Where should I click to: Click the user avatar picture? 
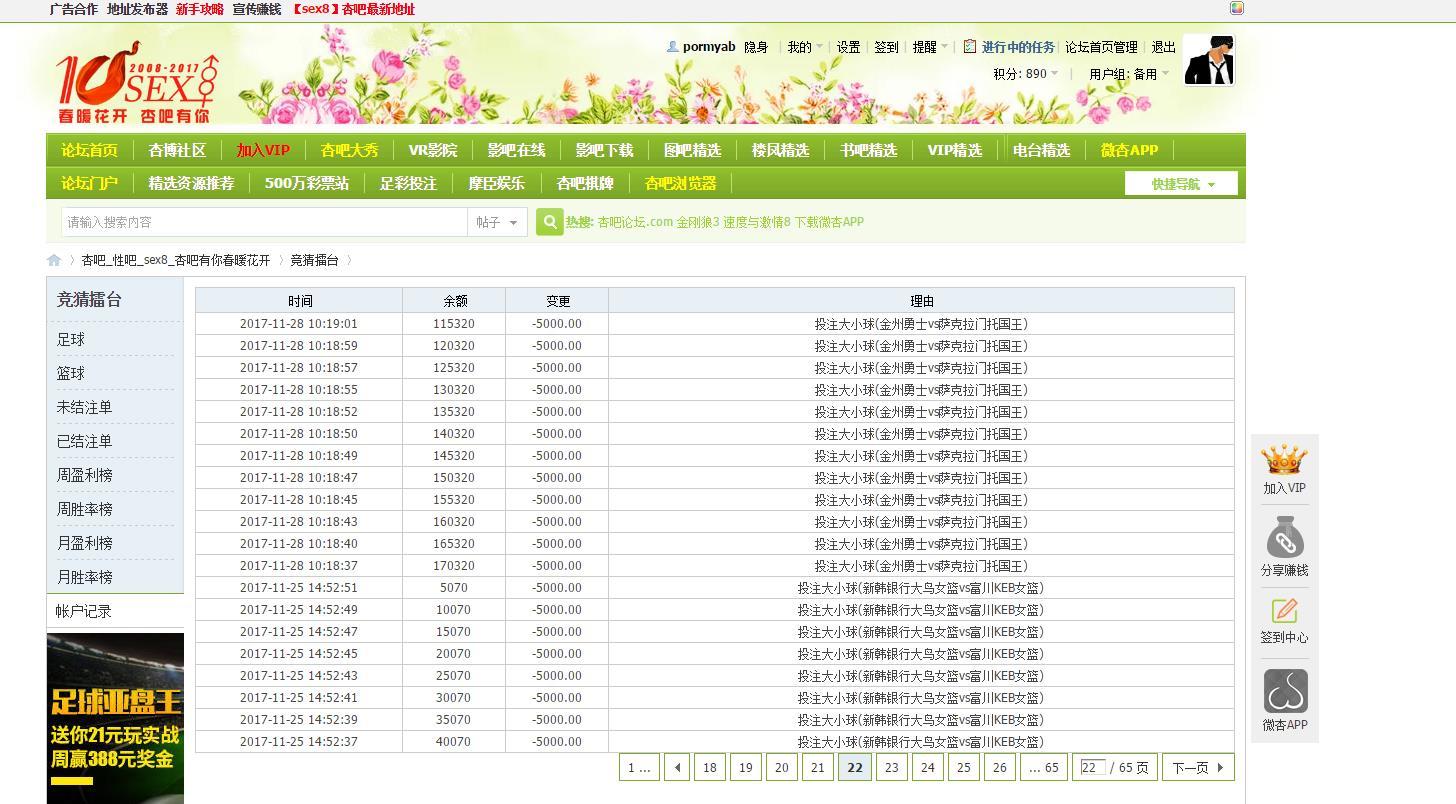[x=1208, y=61]
